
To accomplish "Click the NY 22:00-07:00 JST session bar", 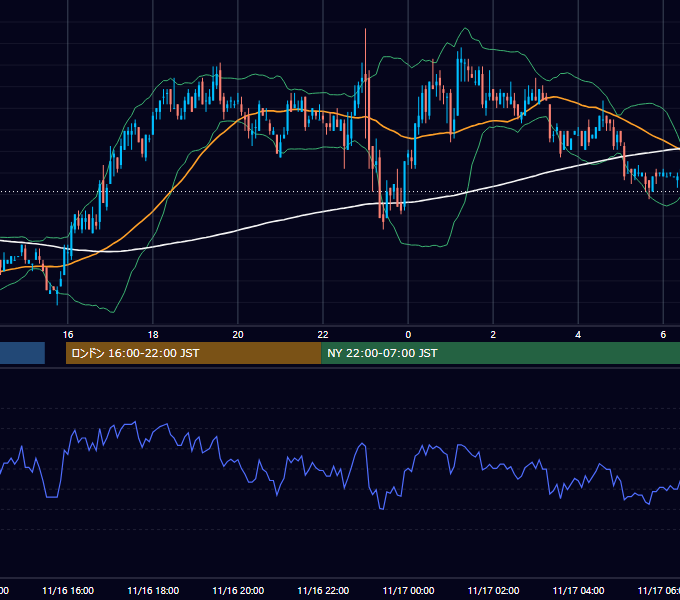I will [500, 353].
